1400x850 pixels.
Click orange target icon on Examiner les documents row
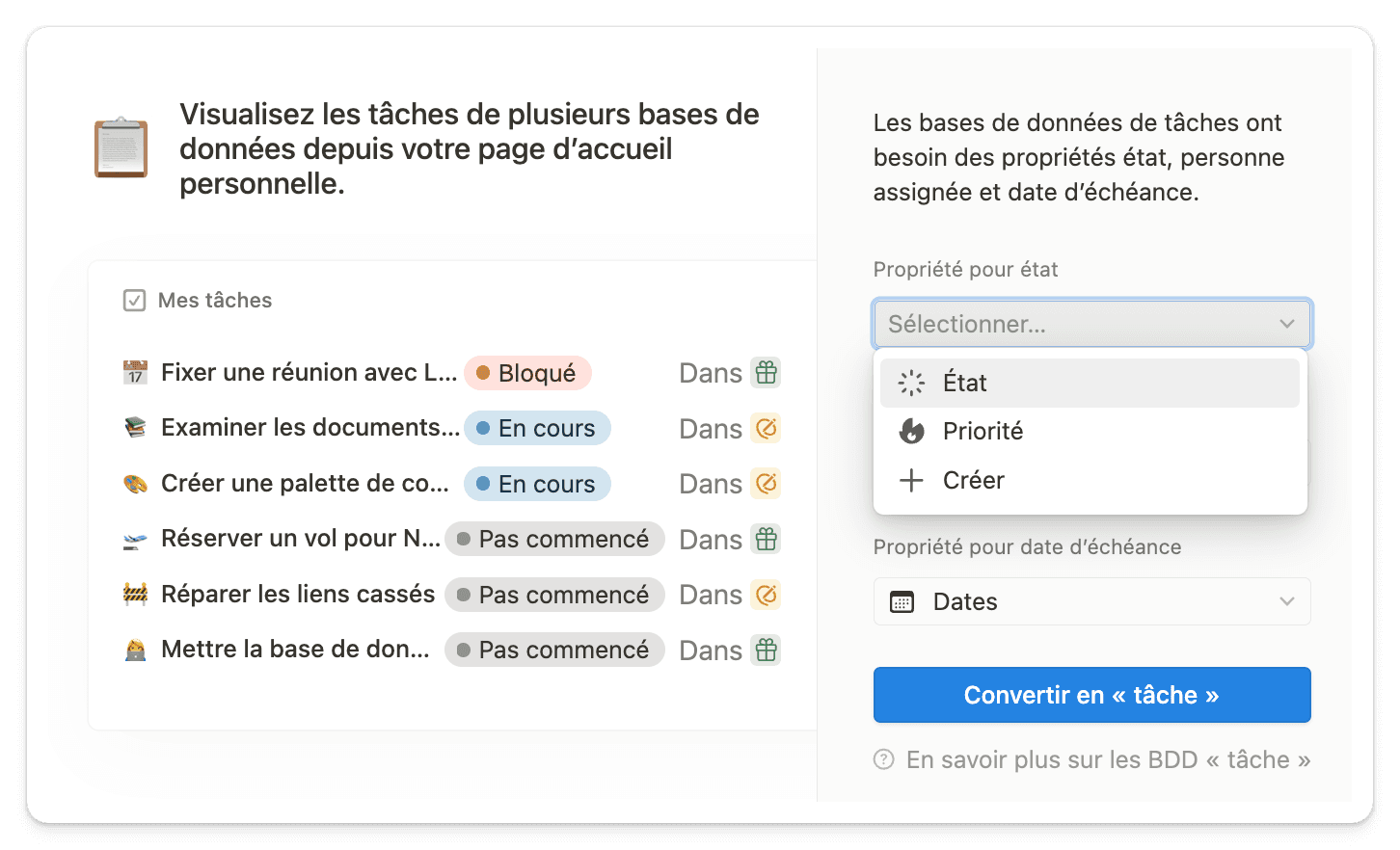point(766,428)
